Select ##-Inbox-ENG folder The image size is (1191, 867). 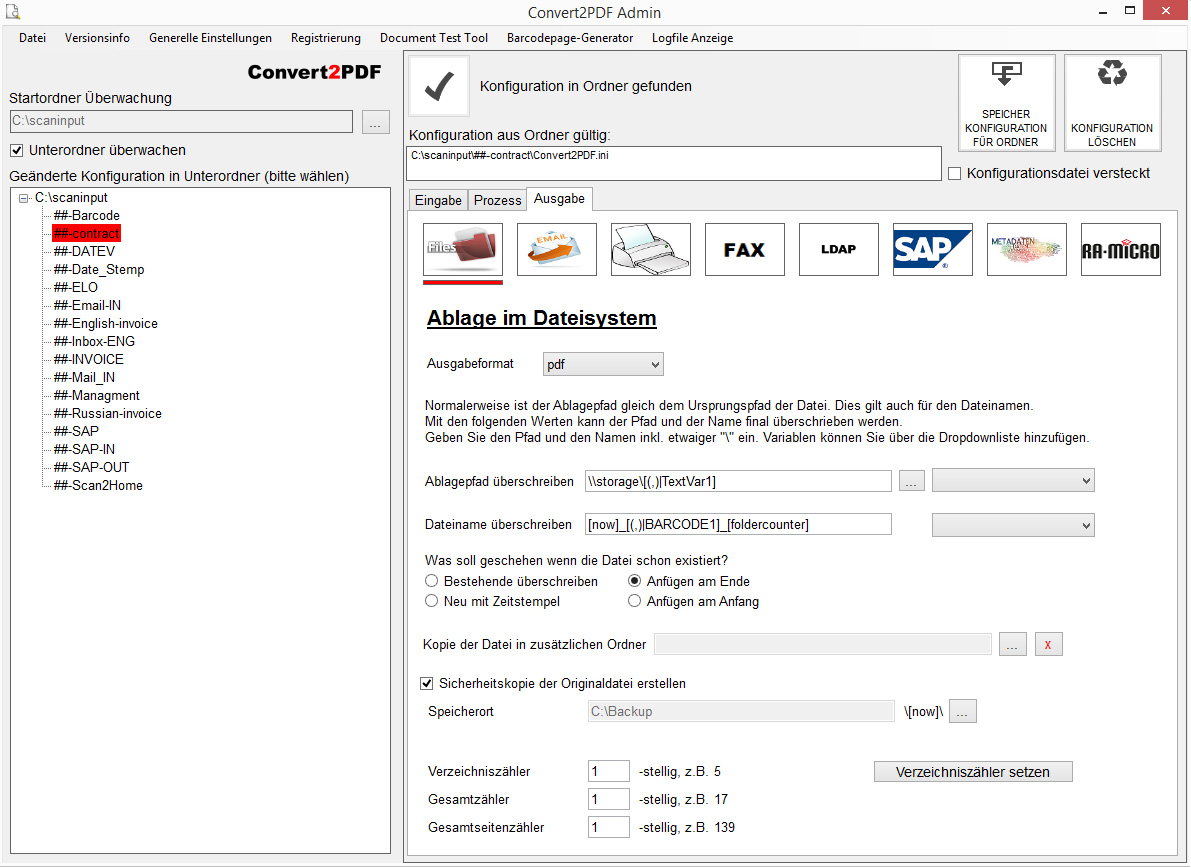pyautogui.click(x=94, y=341)
